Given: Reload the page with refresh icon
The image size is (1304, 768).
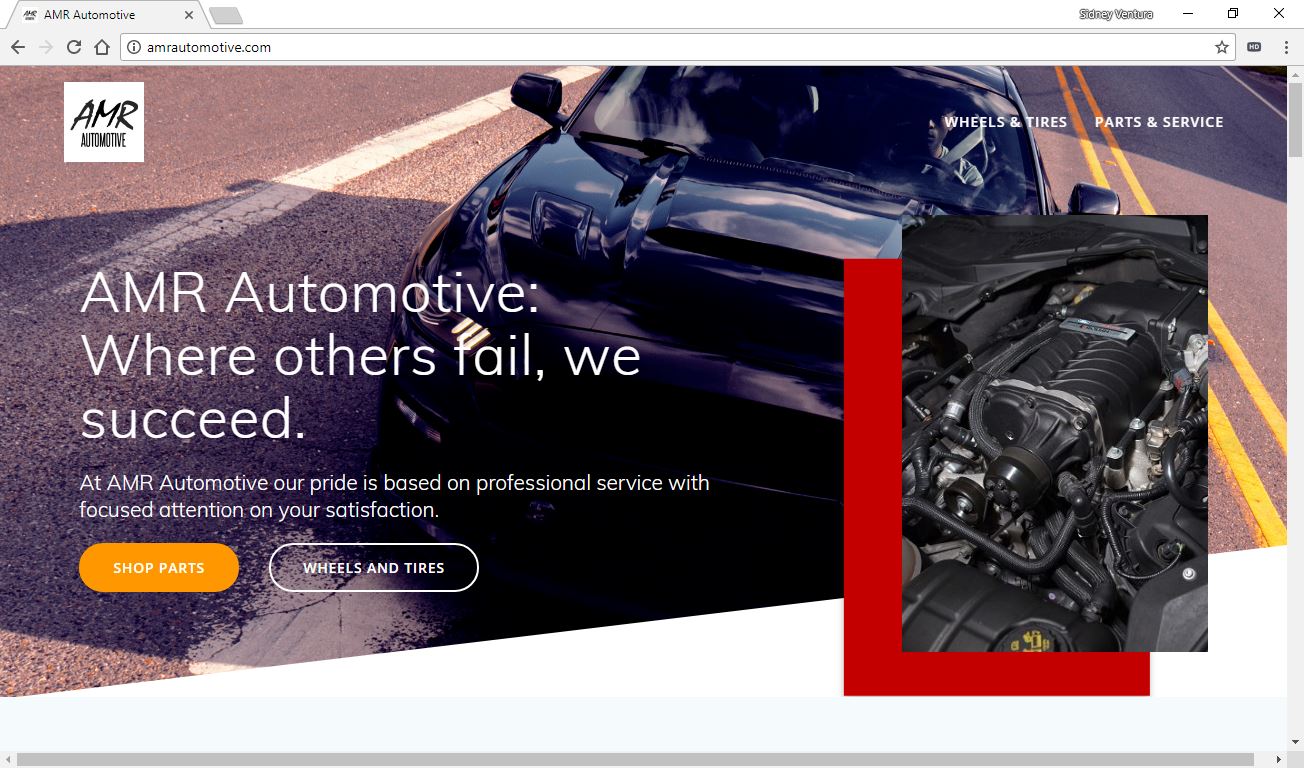Looking at the screenshot, I should (x=74, y=47).
